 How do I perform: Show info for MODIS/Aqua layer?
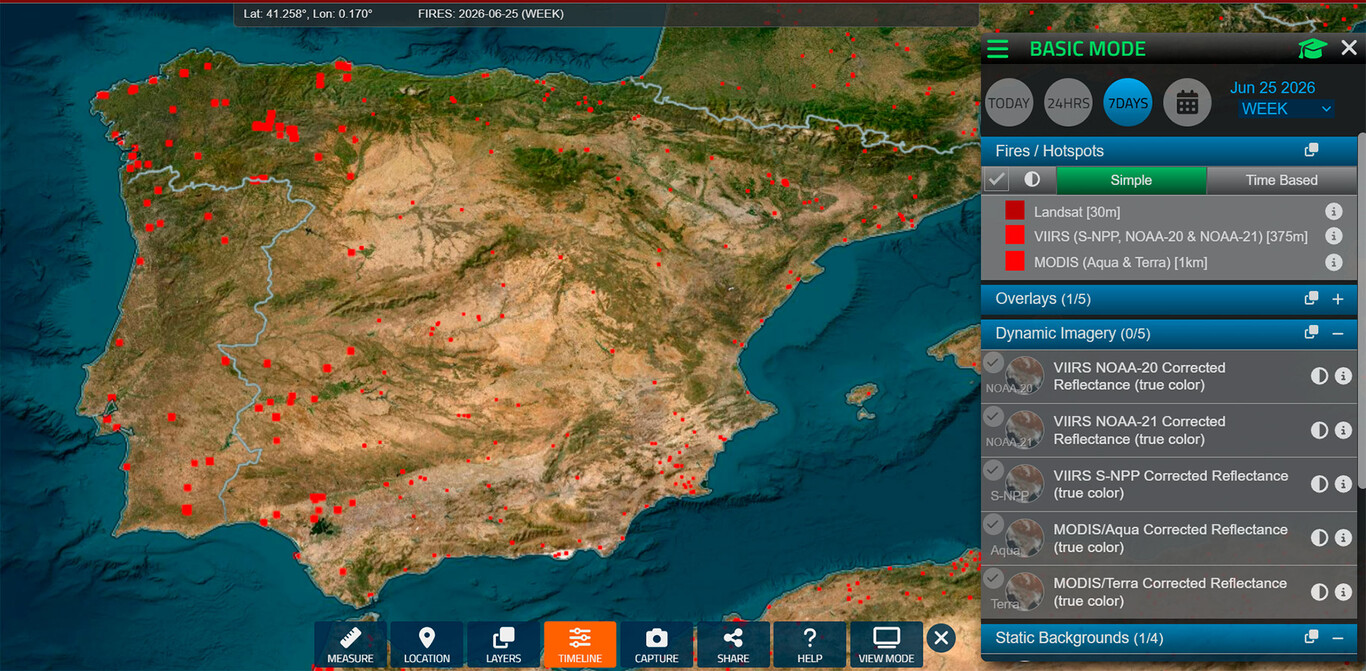tap(1343, 538)
